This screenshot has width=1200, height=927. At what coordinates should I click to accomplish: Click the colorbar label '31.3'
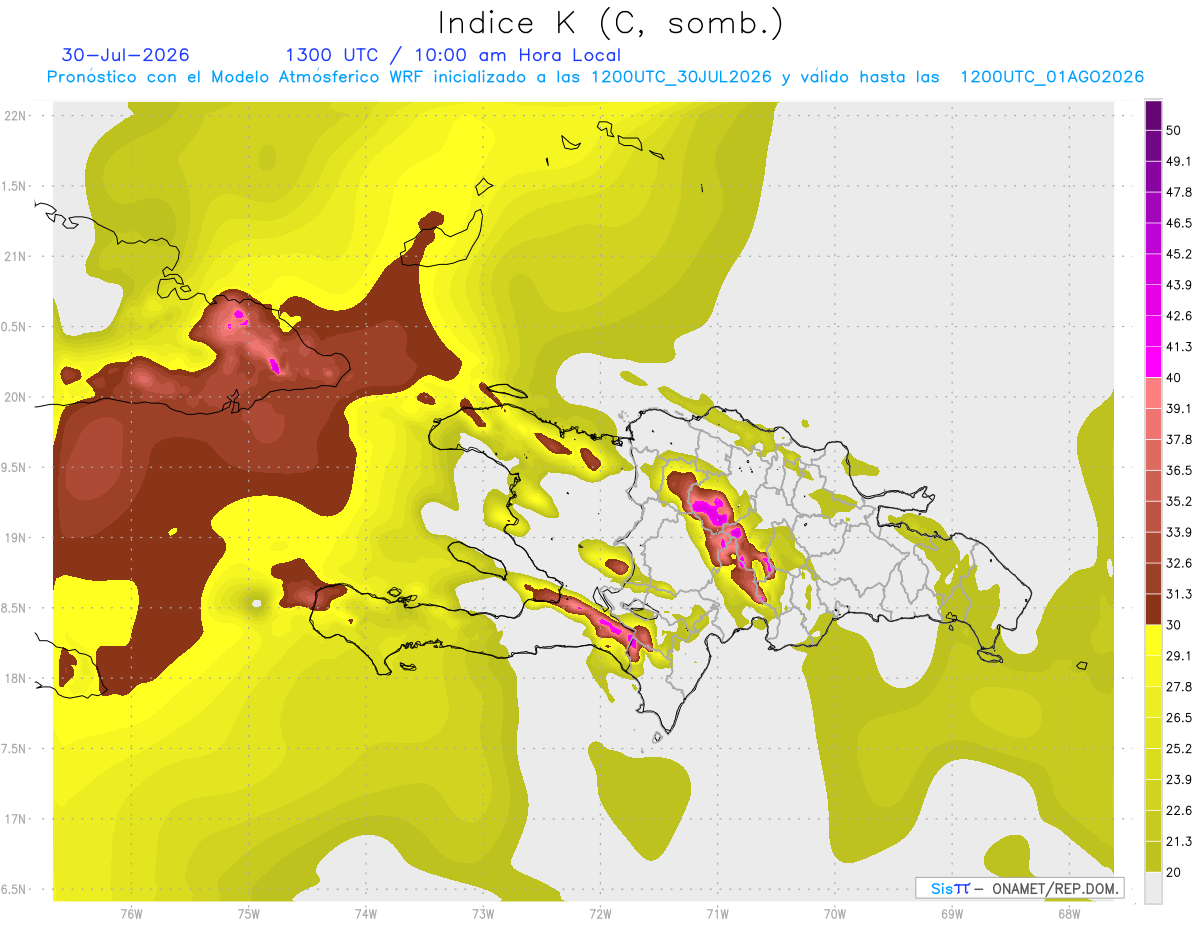coord(1179,594)
